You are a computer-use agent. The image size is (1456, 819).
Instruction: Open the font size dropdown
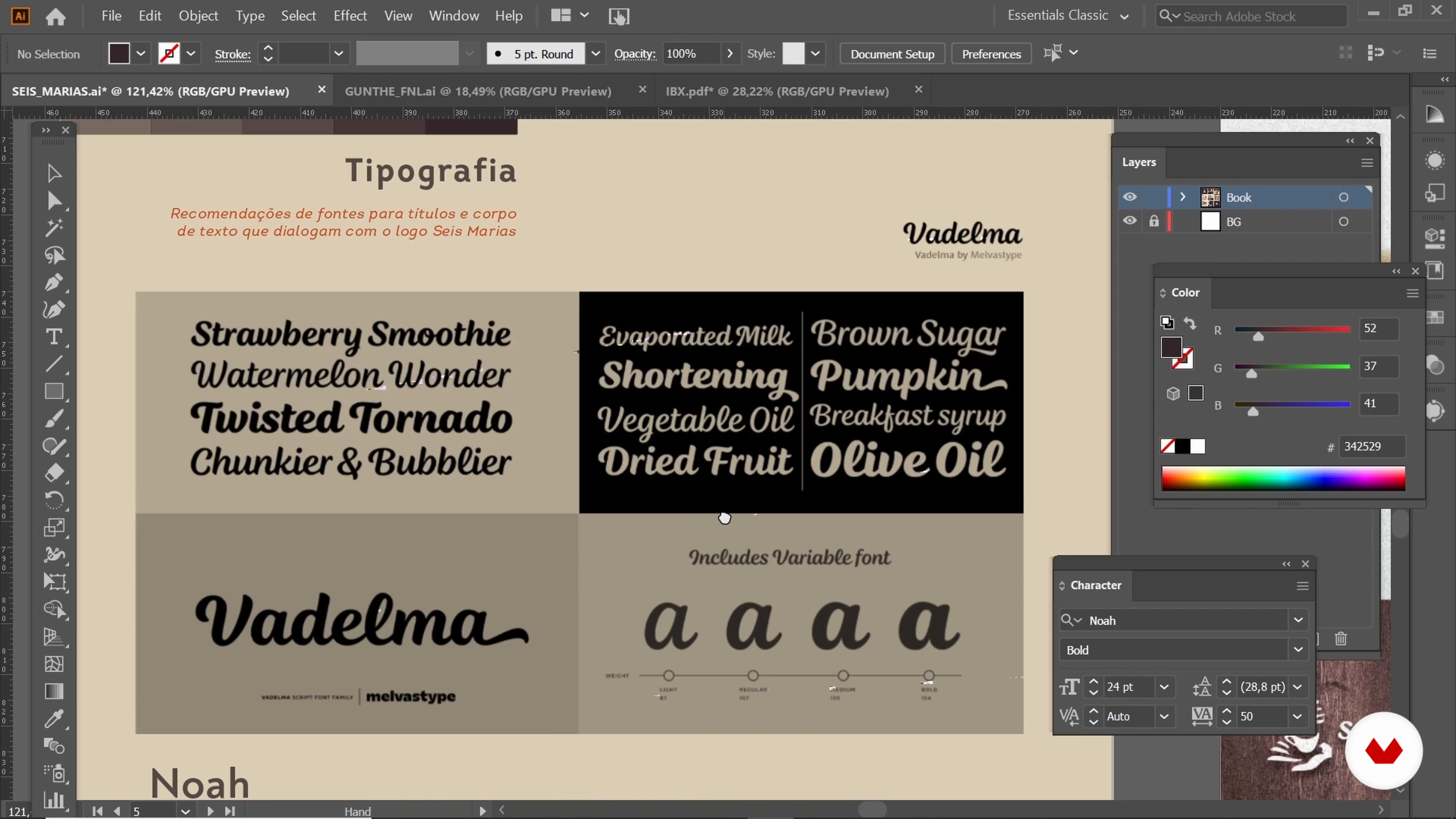(1164, 687)
